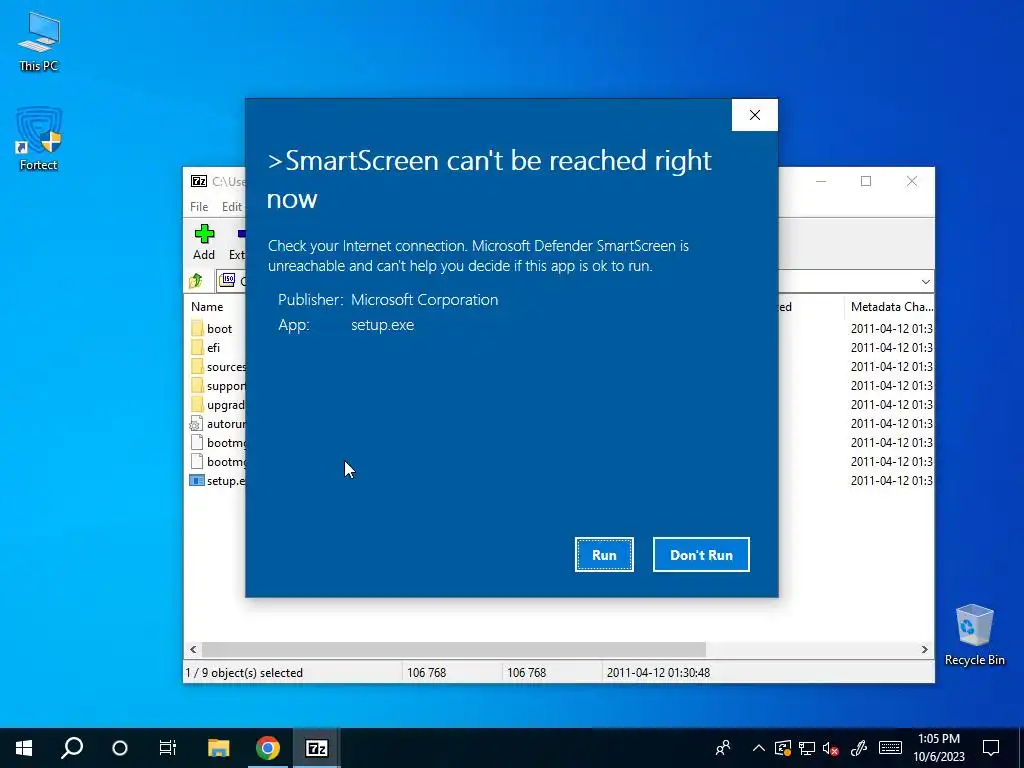This screenshot has width=1024, height=768.
Task: Open Task View from the taskbar
Action: [168, 748]
